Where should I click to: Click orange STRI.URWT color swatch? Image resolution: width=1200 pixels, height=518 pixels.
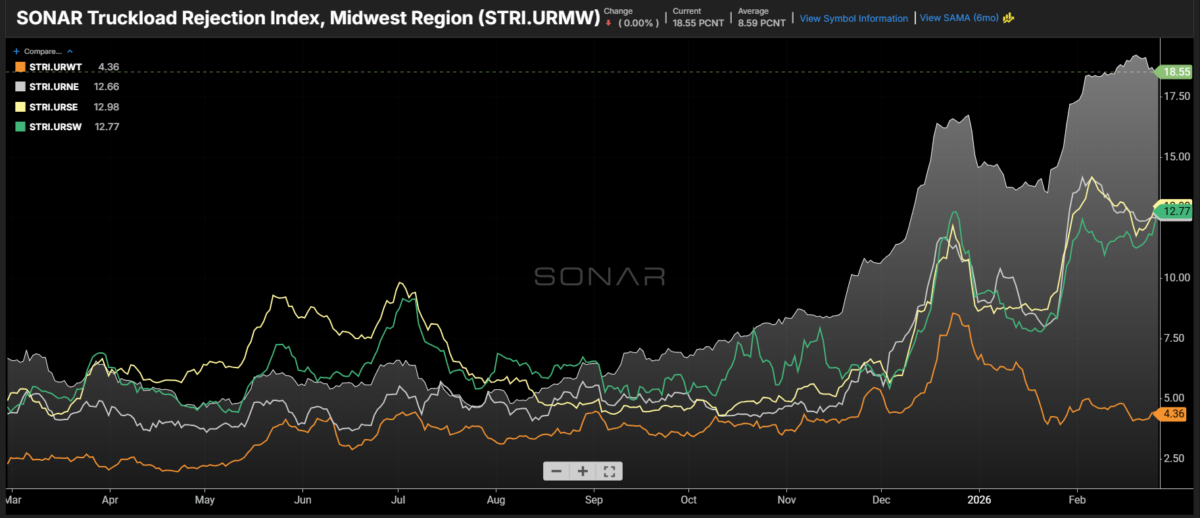tap(19, 67)
